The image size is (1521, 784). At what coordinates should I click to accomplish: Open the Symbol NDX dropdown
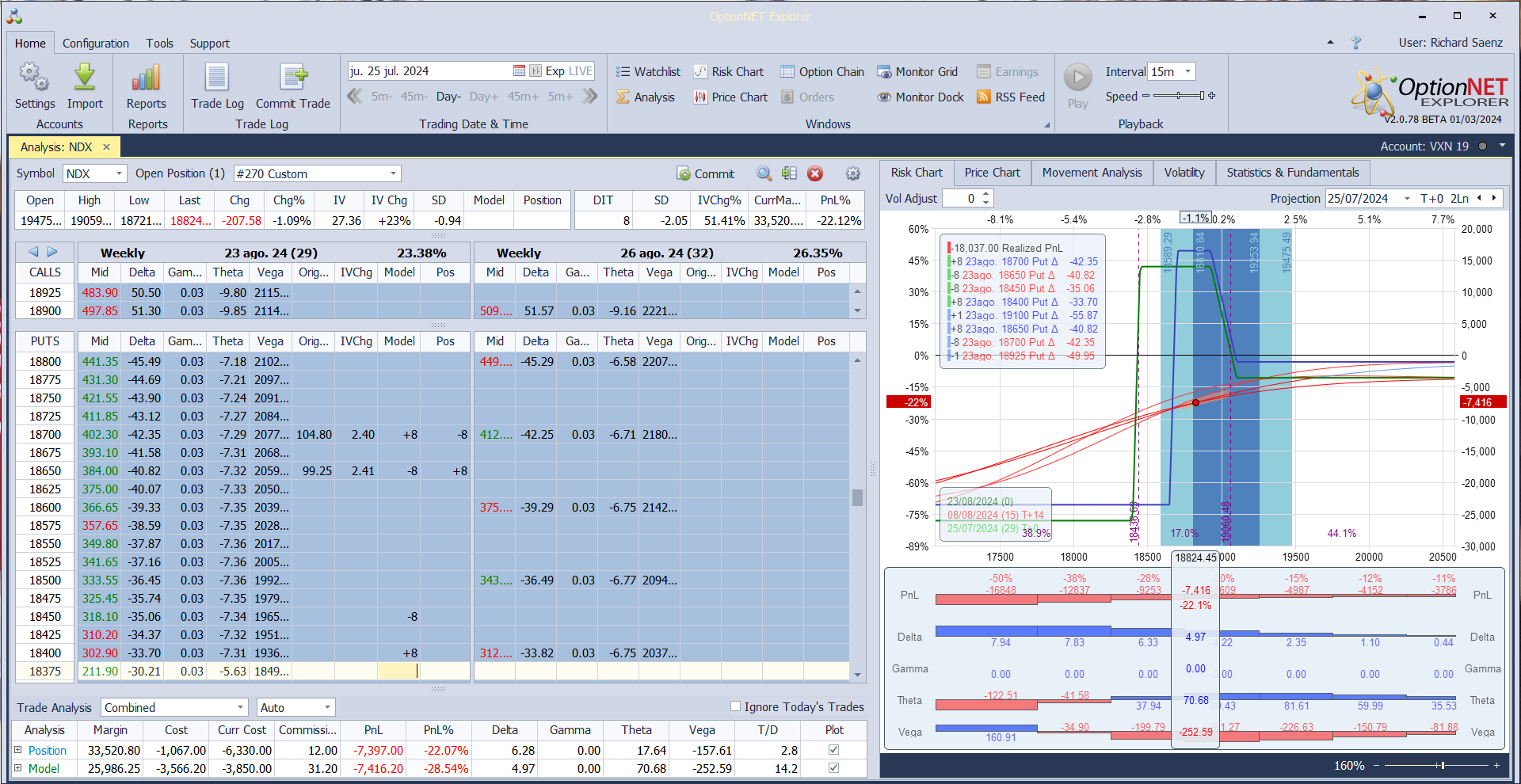(x=120, y=173)
